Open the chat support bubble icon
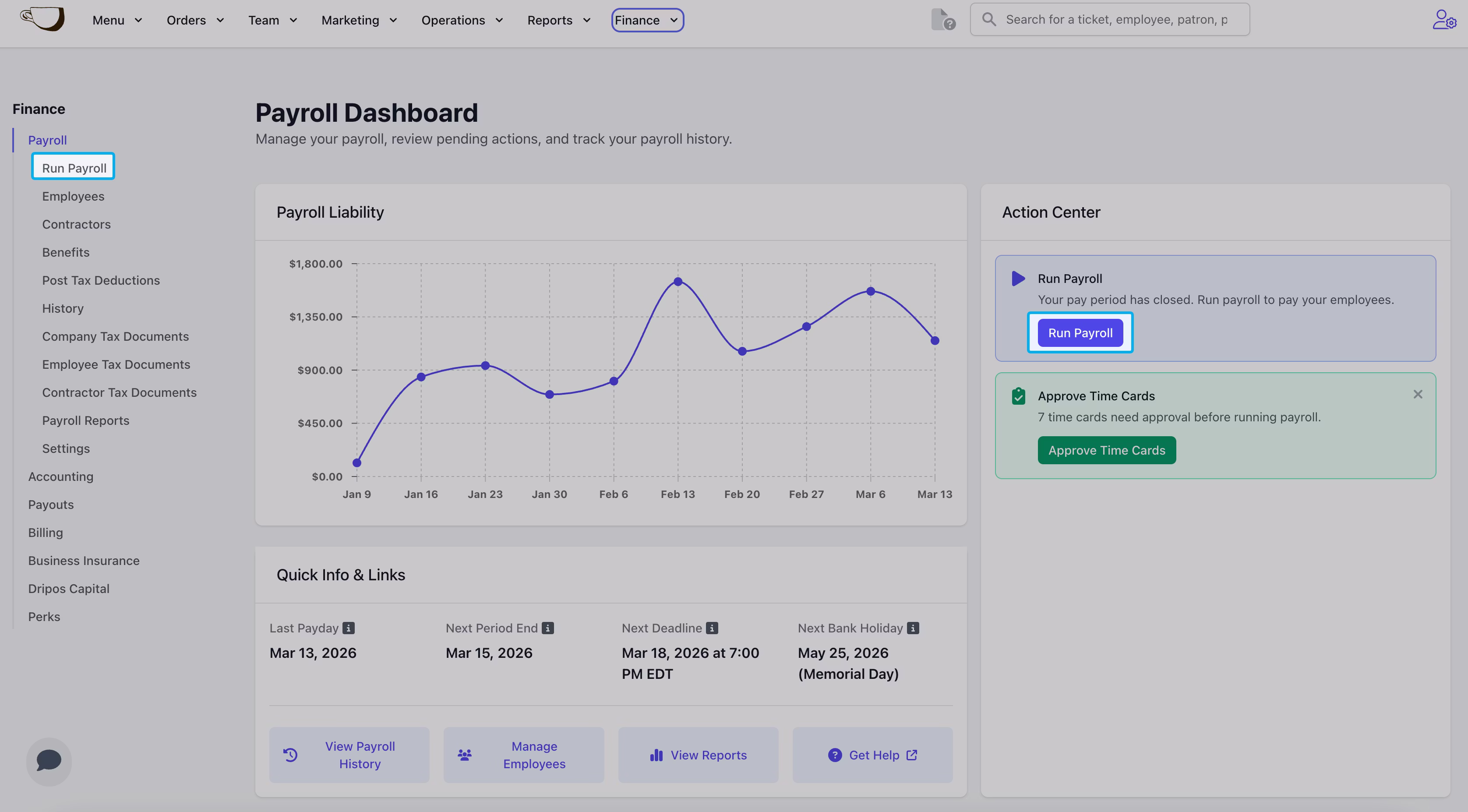1468x812 pixels. [x=49, y=761]
